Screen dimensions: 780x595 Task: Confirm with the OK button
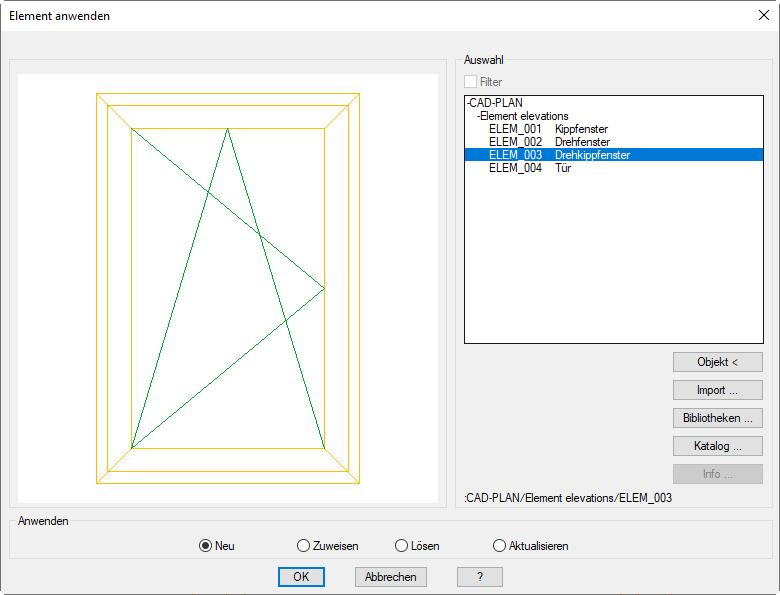[301, 577]
